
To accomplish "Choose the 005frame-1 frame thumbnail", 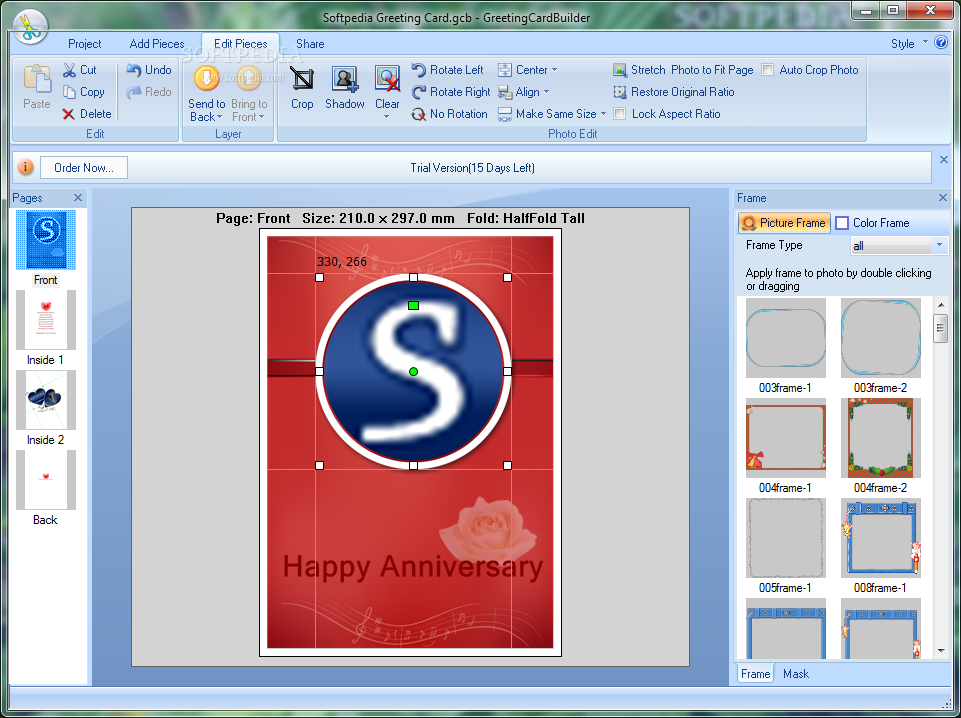I will click(x=786, y=538).
